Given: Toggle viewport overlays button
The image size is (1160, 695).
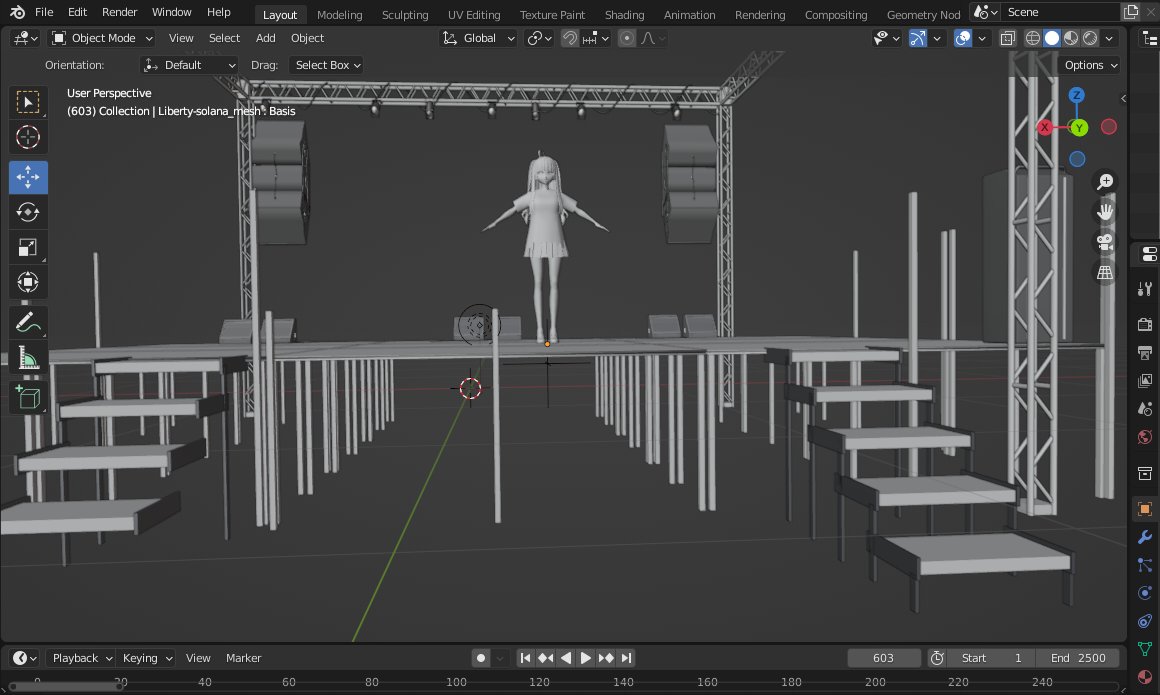Looking at the screenshot, I should 962,38.
